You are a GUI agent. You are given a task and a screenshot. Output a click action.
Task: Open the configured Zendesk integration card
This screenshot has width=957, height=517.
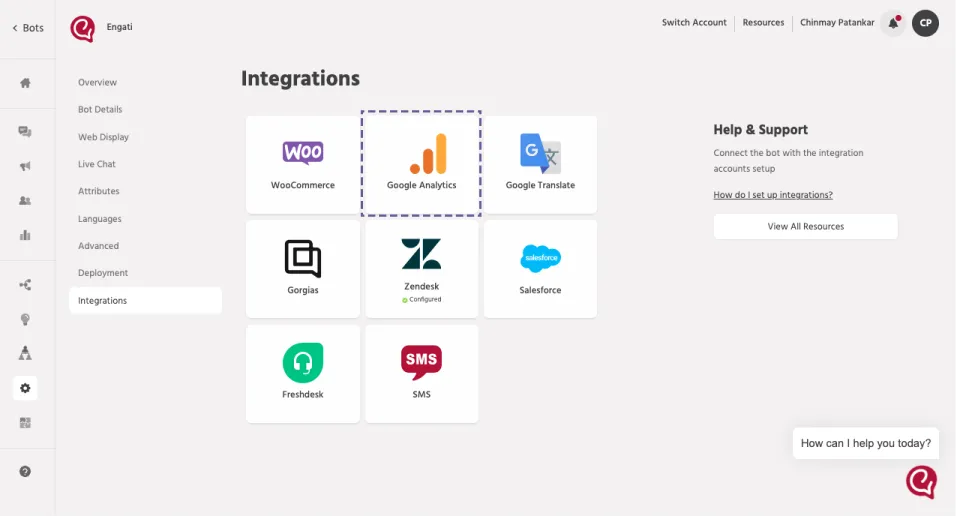coord(422,269)
